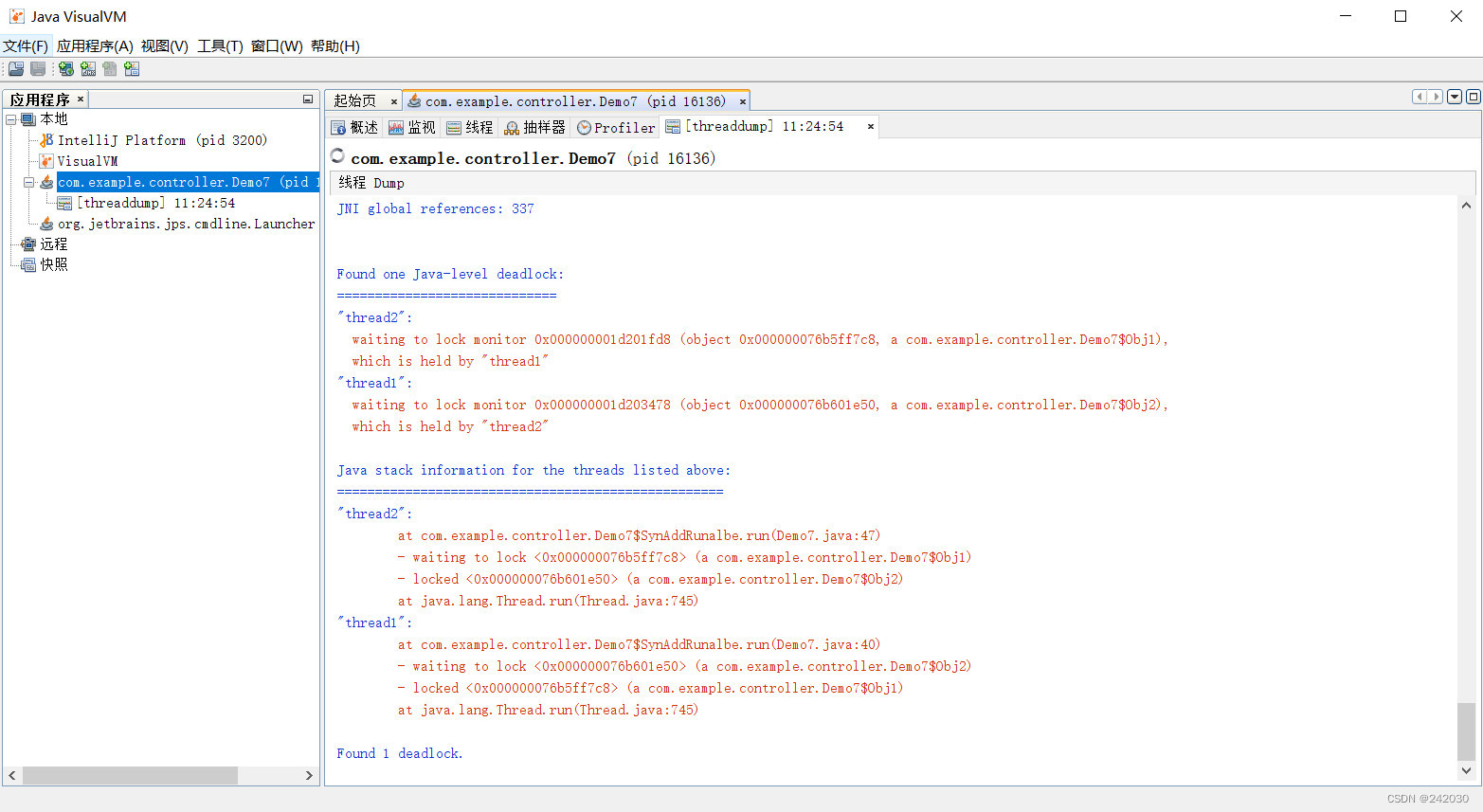Click the Java VisualVM title bar logo
1483x812 pixels.
[x=16, y=16]
